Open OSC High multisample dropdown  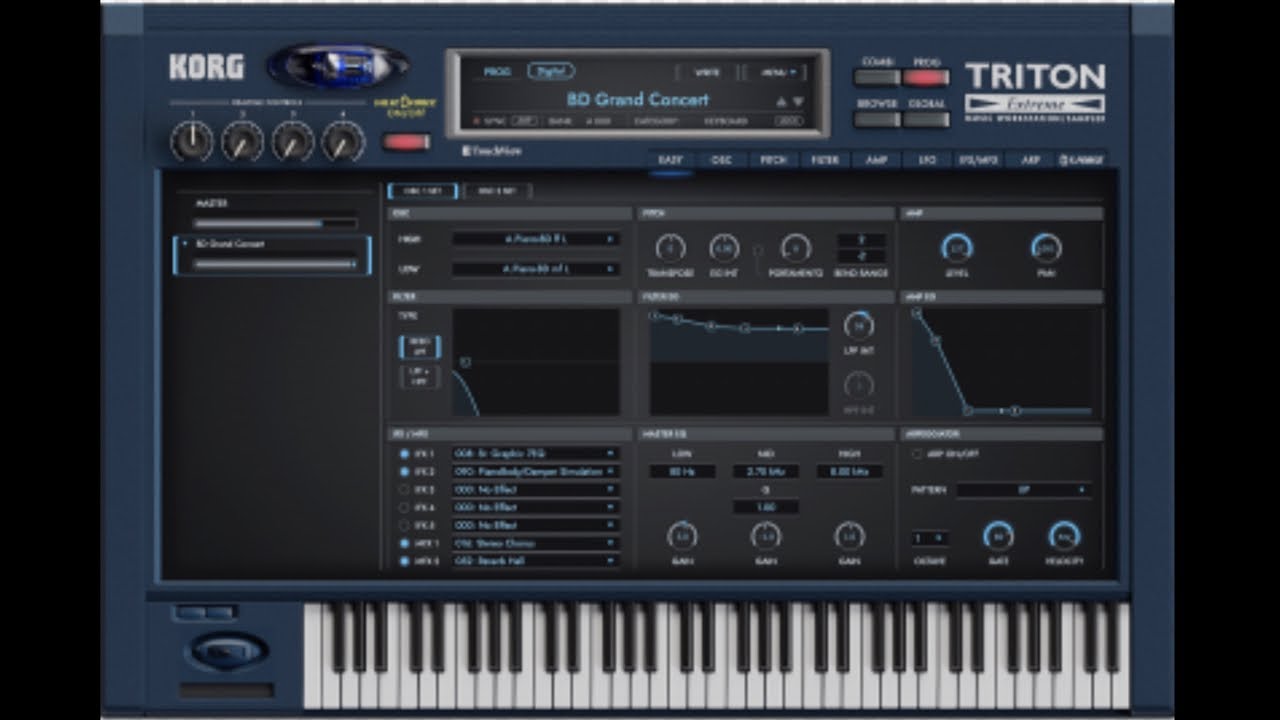[536, 239]
